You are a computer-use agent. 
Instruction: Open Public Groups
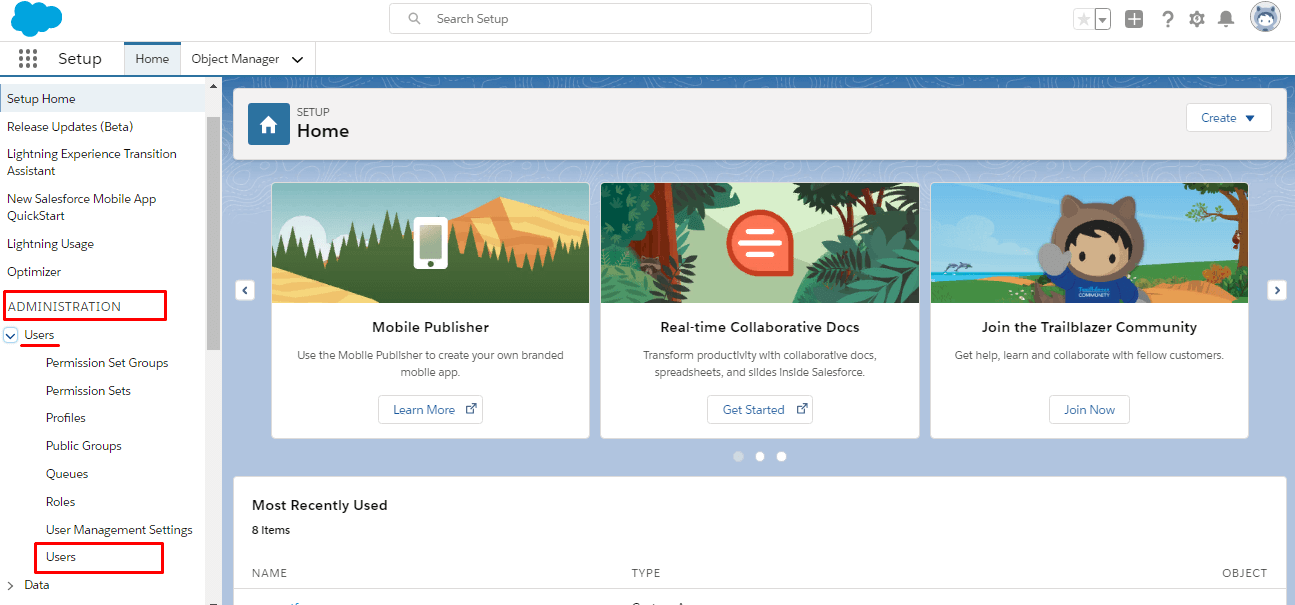pyautogui.click(x=84, y=446)
